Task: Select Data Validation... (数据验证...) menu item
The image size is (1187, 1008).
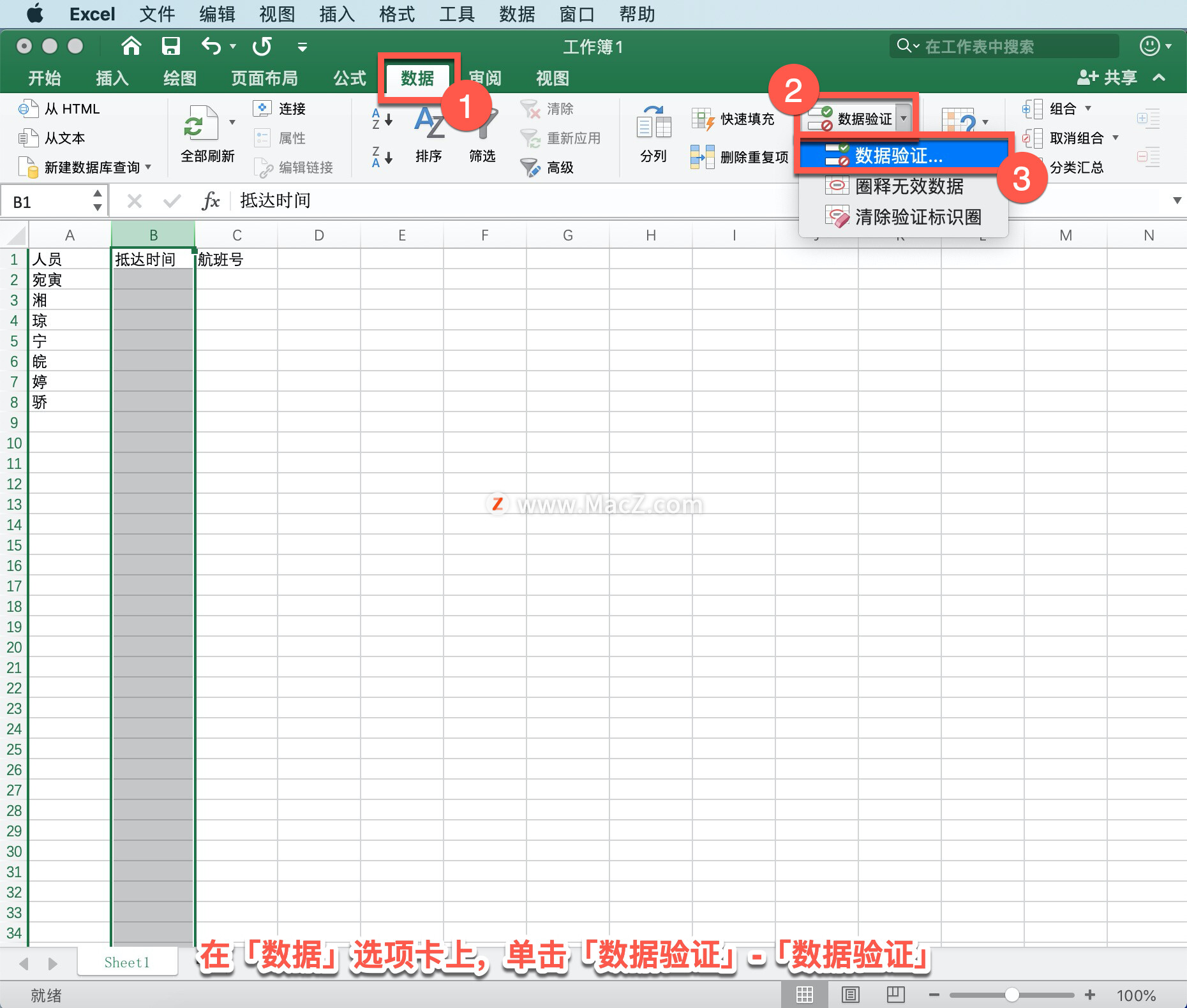Action: coord(904,155)
